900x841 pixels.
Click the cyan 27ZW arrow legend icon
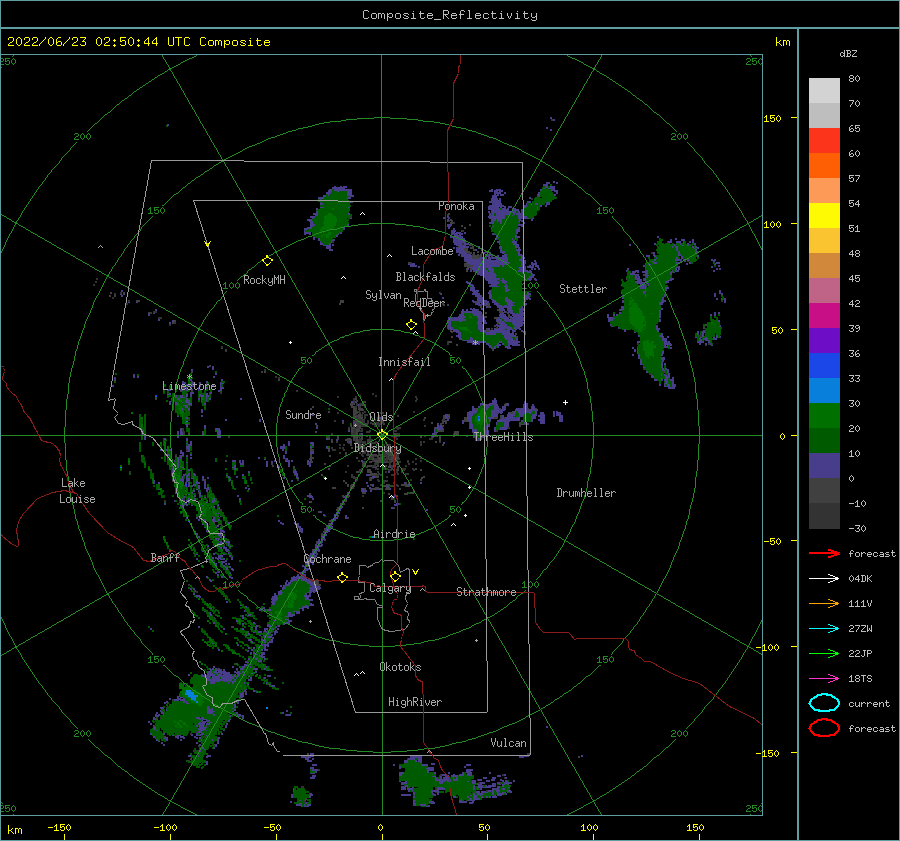click(824, 629)
